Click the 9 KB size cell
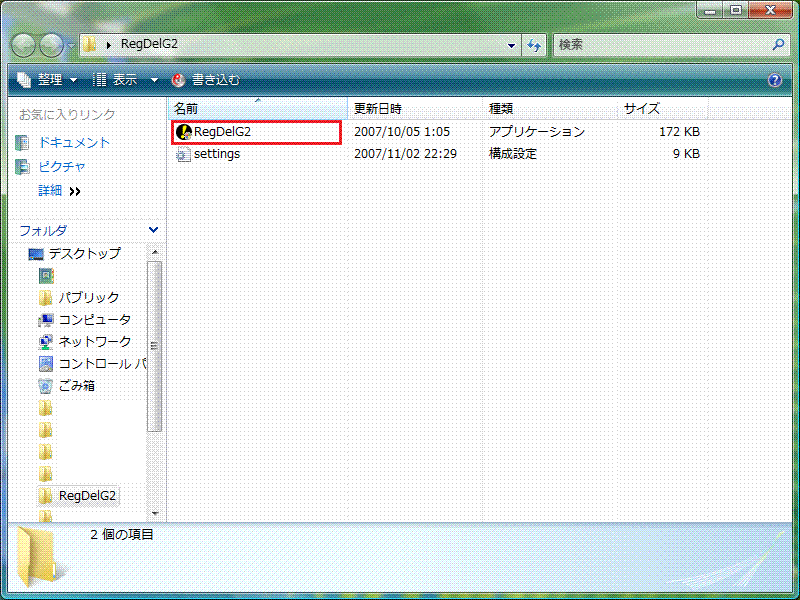The width and height of the screenshot is (800, 600). [686, 154]
